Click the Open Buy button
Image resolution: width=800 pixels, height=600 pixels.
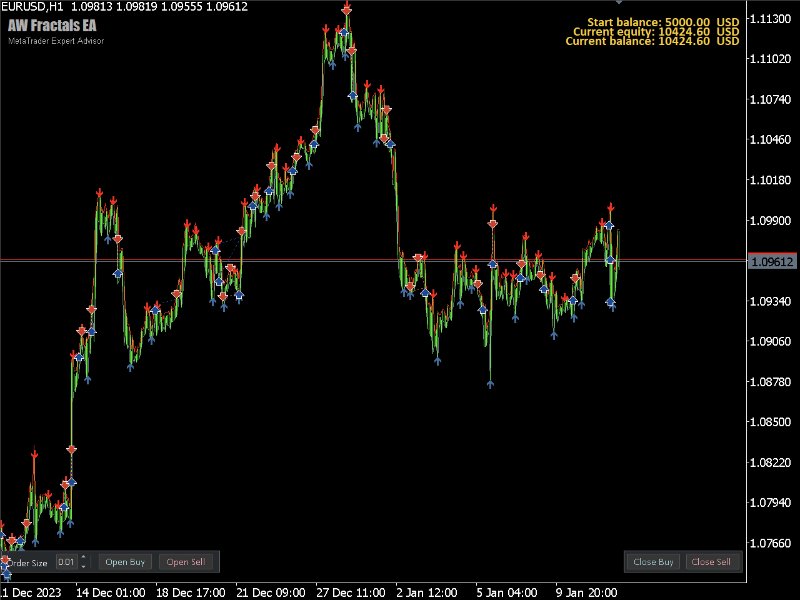pyautogui.click(x=125, y=562)
